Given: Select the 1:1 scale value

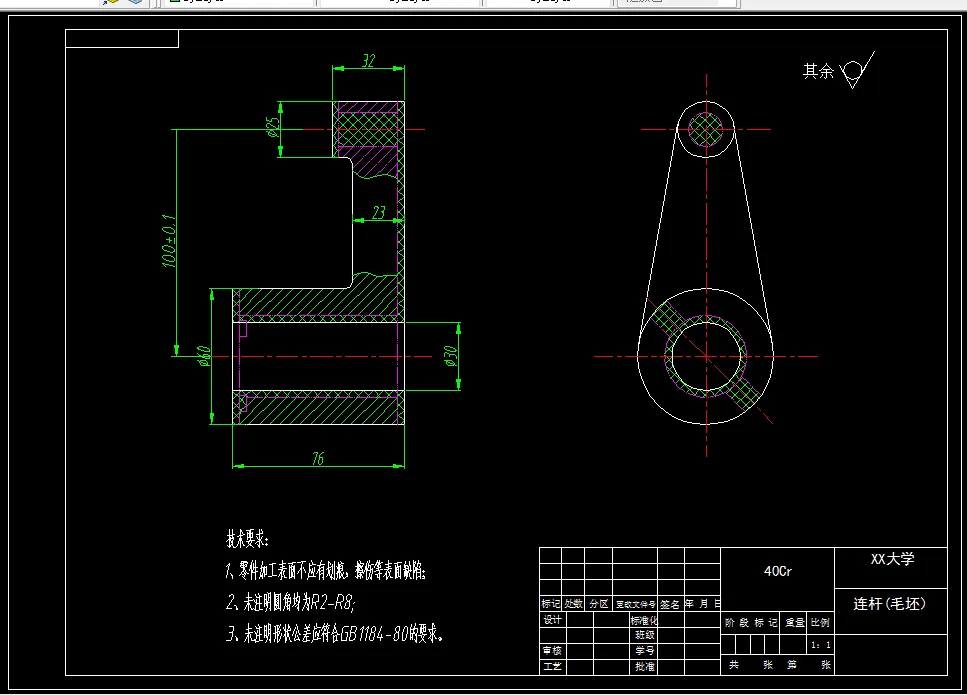Looking at the screenshot, I should (x=821, y=645).
